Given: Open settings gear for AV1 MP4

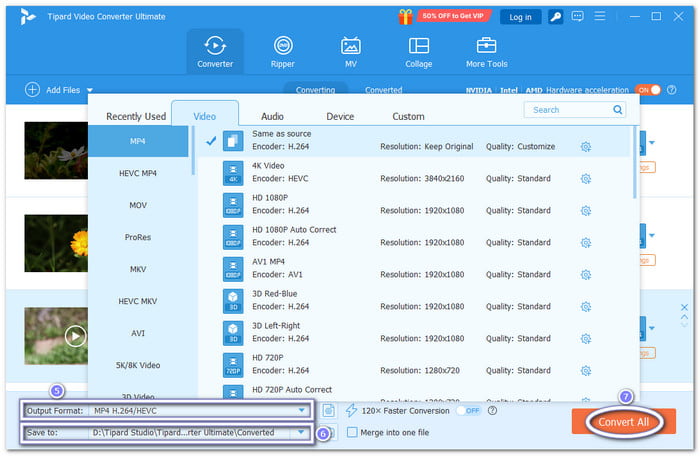Looking at the screenshot, I should 586,275.
